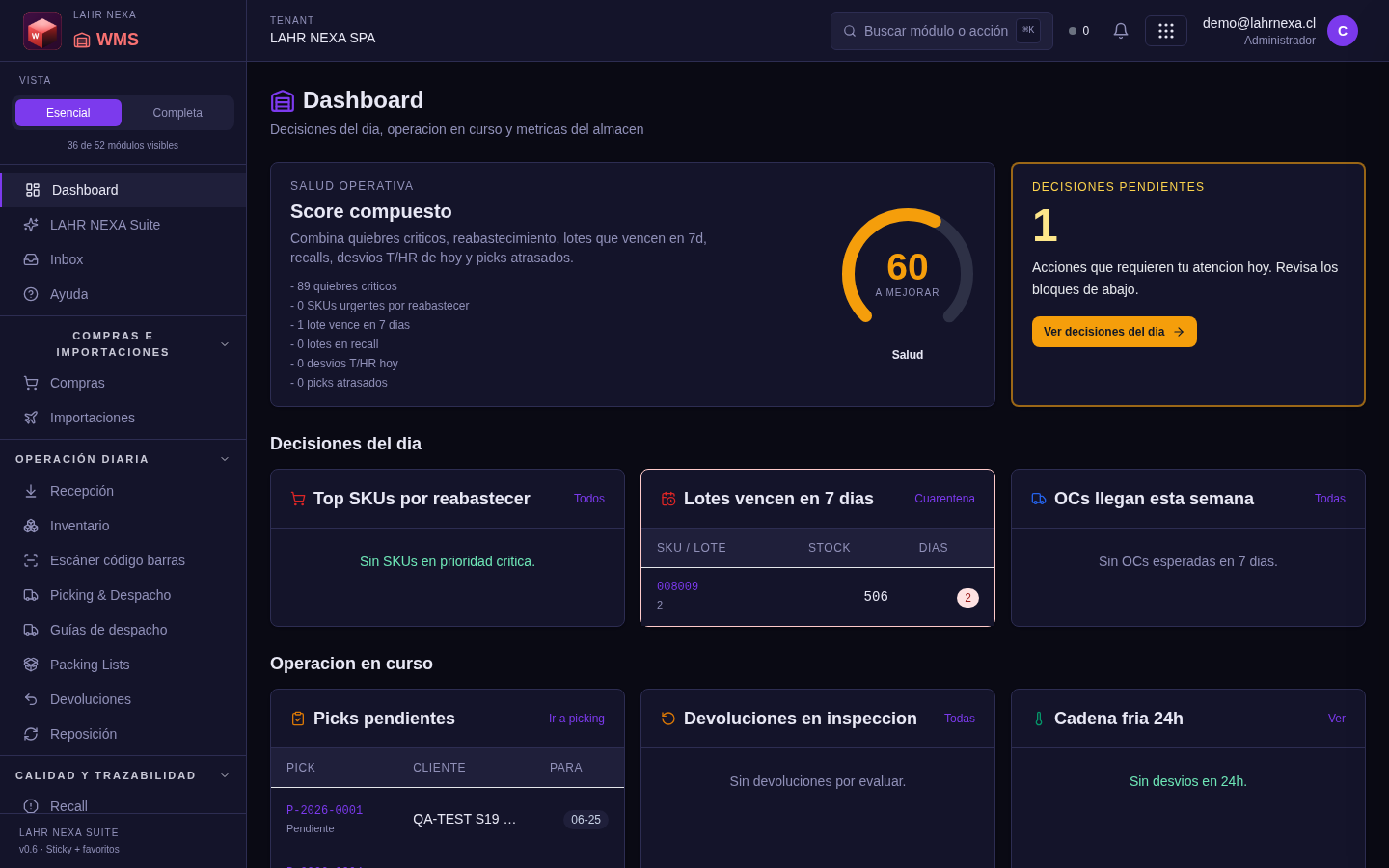Image resolution: width=1389 pixels, height=868 pixels.
Task: Click the Reposición refresh icon
Action: pyautogui.click(x=31, y=734)
